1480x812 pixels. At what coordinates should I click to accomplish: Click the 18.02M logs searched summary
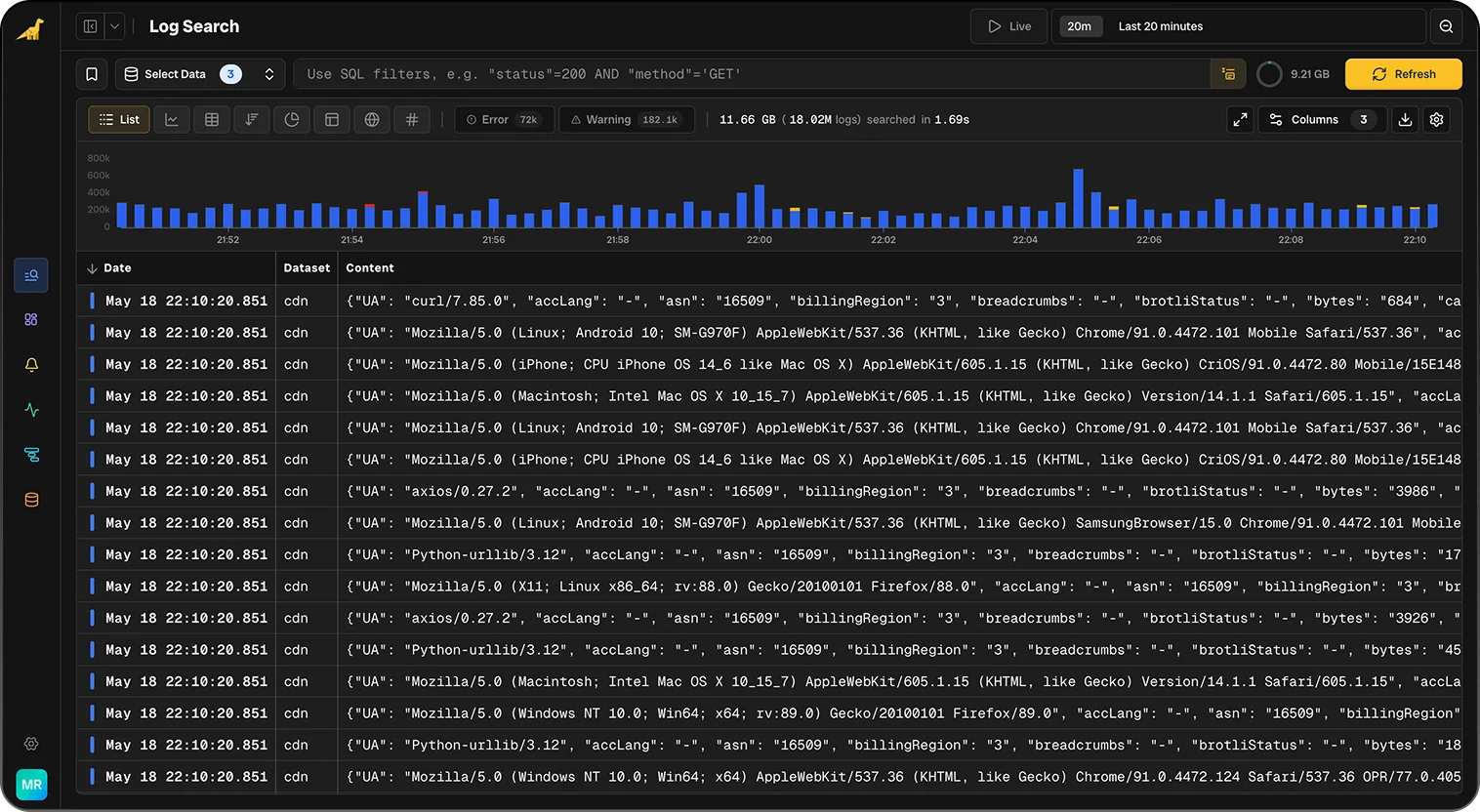coord(843,119)
